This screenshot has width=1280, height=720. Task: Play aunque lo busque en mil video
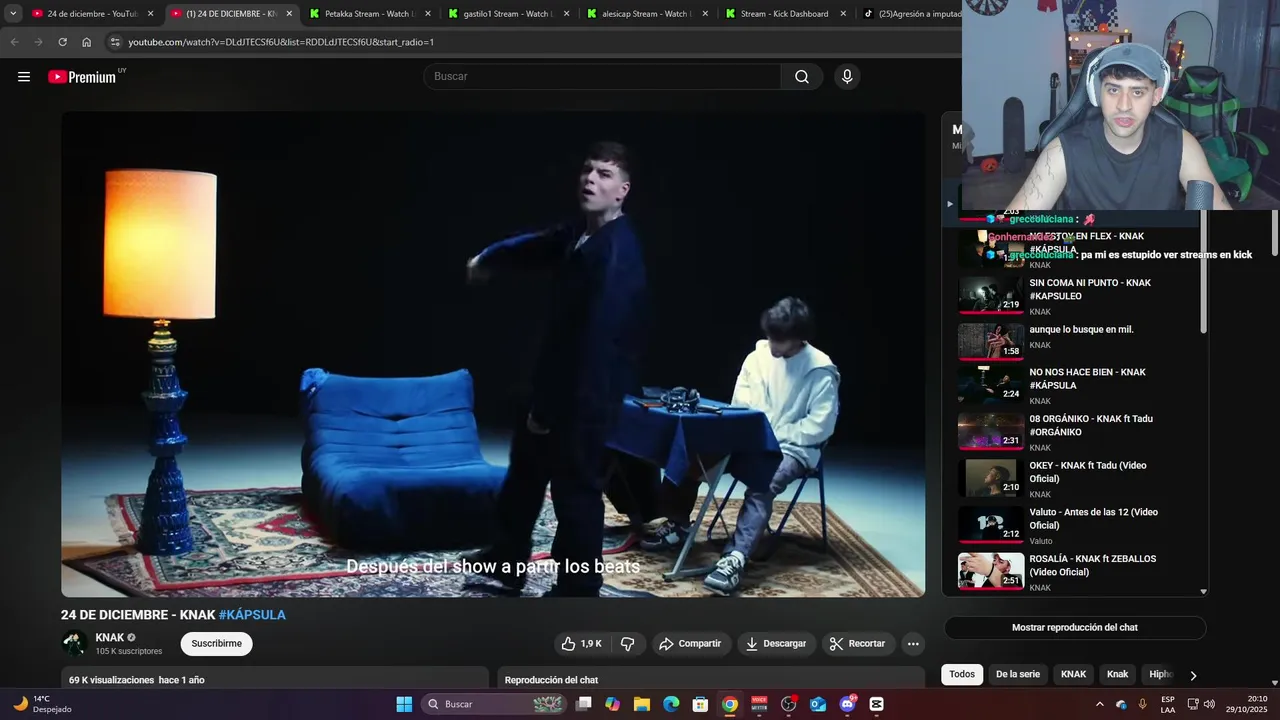(x=1075, y=342)
